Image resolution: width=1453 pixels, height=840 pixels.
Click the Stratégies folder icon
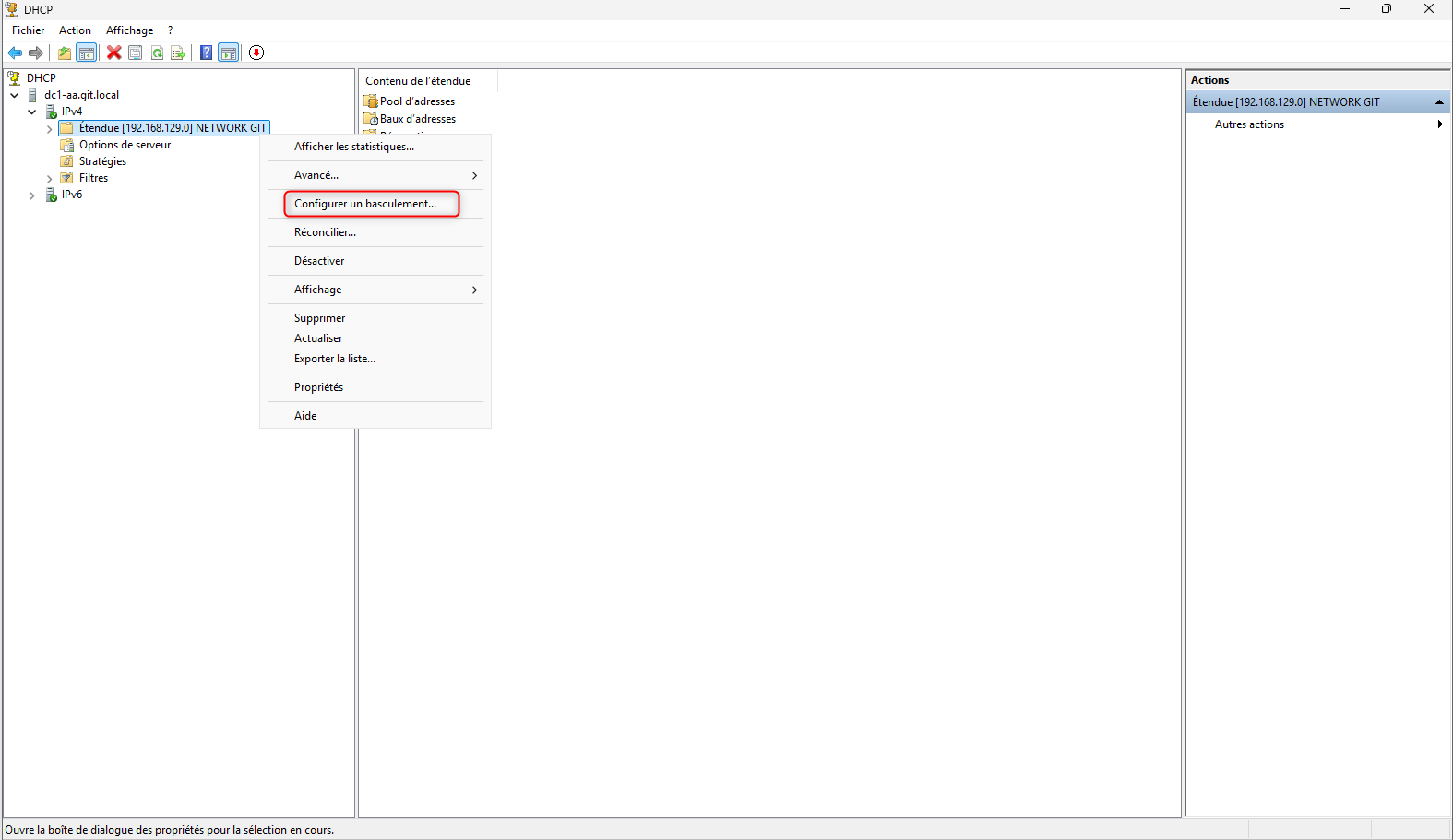(x=67, y=161)
